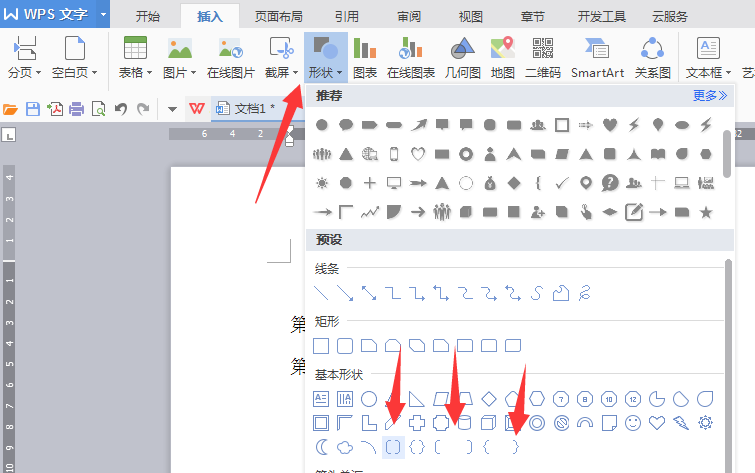Select the straight line shape under 线条
Screen dimensions: 755x473
321,293
